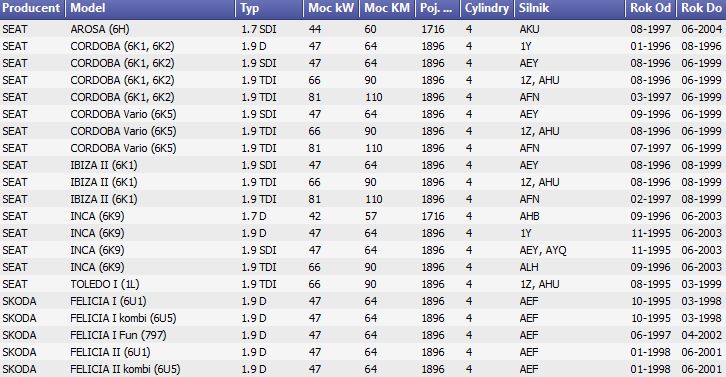Click engine code AHB

pyautogui.click(x=529, y=216)
